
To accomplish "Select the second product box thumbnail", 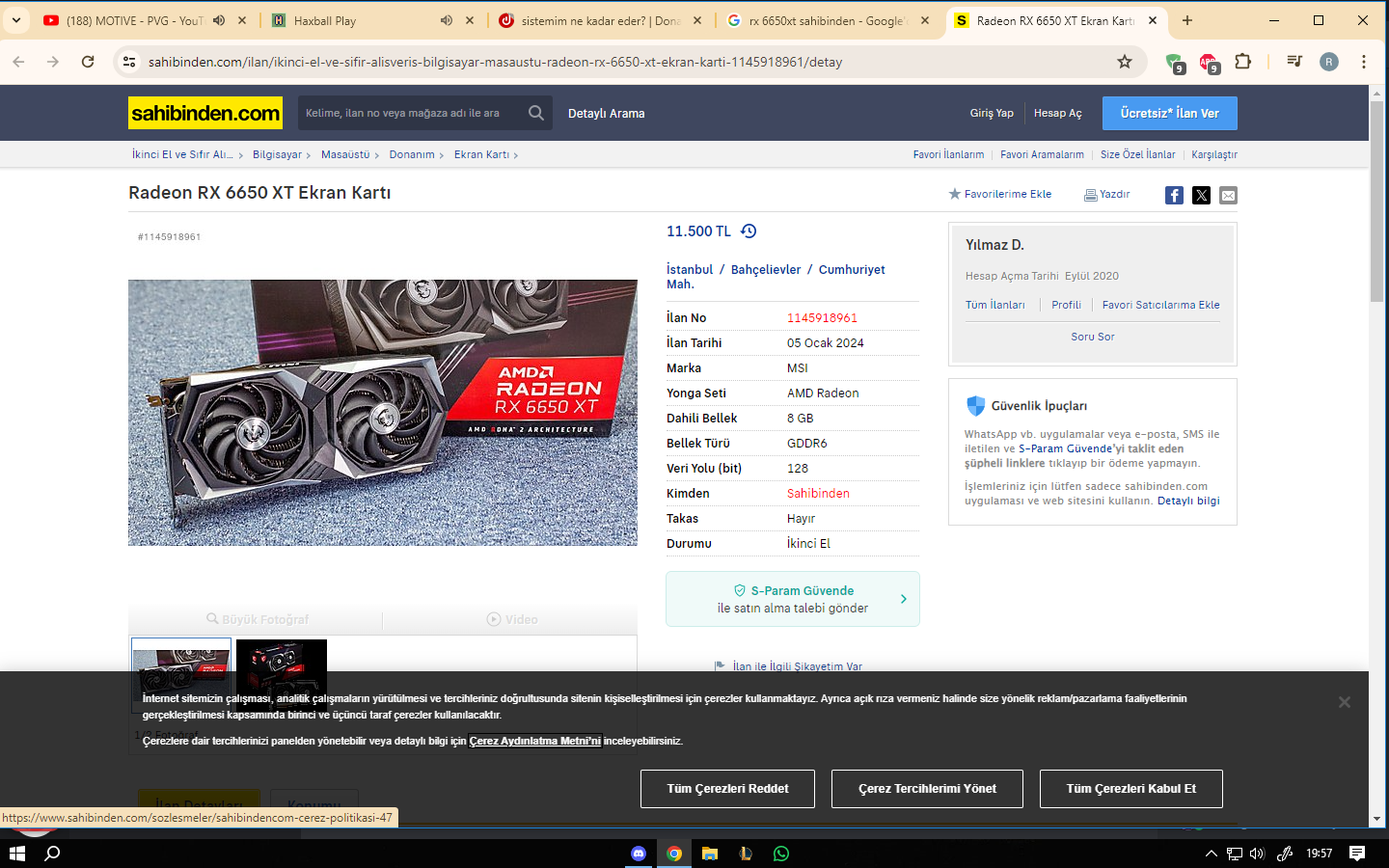I will [282, 675].
